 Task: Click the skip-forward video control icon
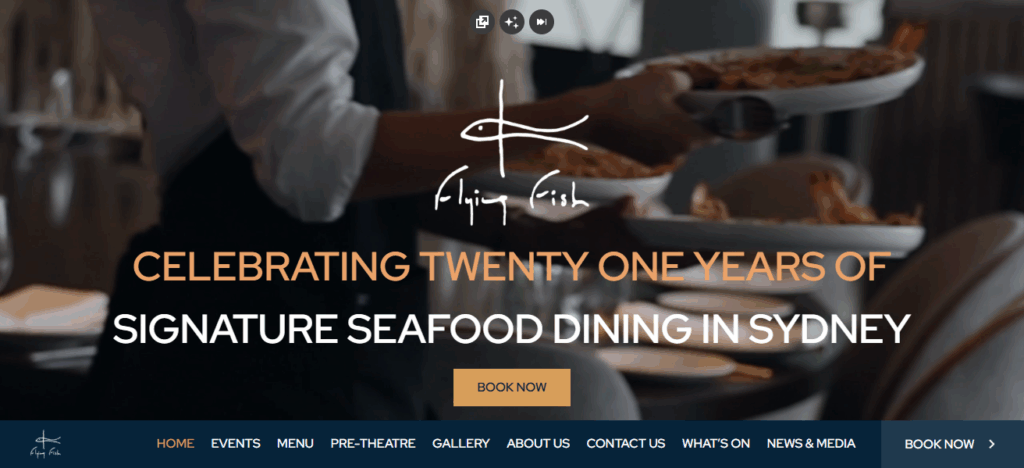541,22
